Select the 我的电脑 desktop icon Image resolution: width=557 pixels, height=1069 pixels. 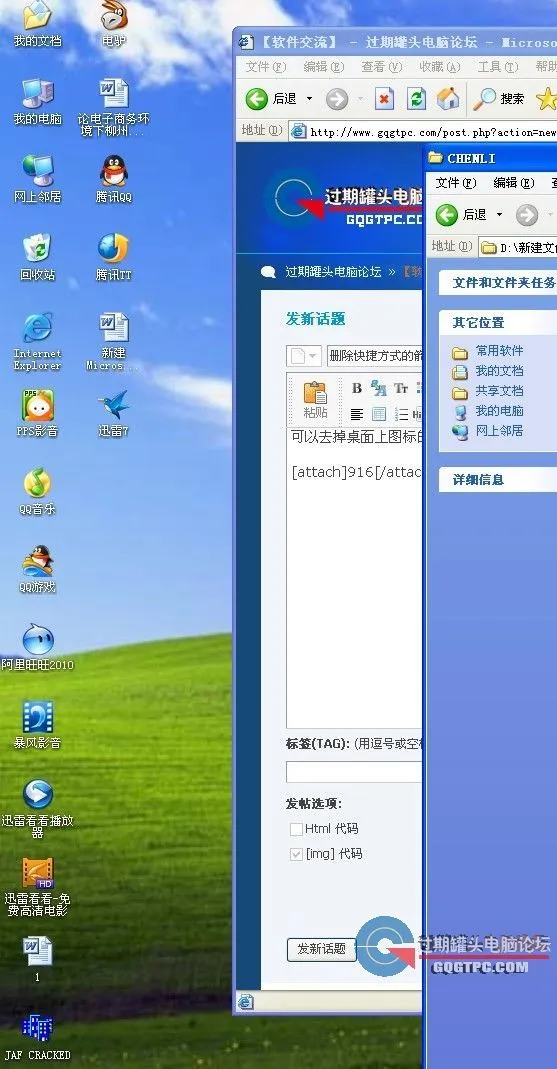37,102
